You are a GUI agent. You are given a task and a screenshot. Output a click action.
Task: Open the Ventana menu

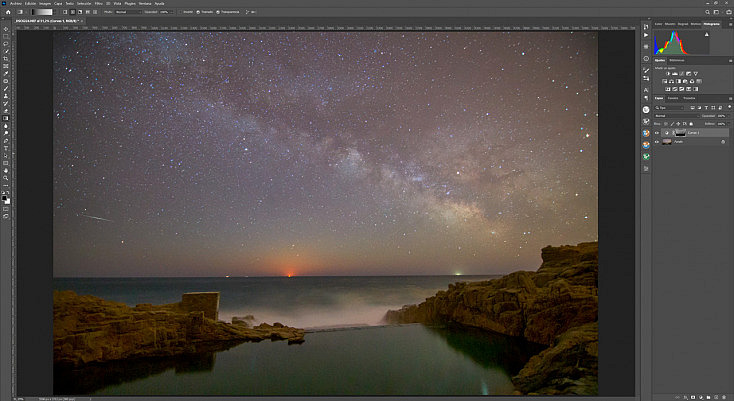tap(145, 3)
